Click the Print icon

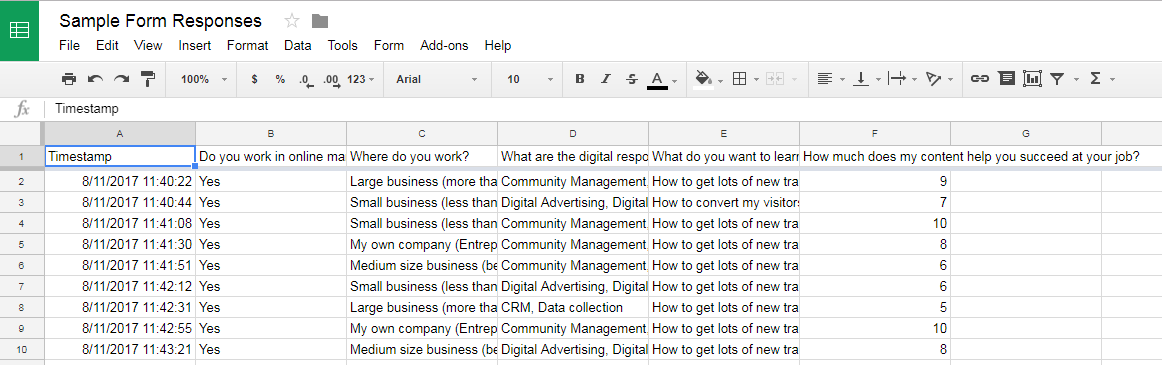coord(69,79)
